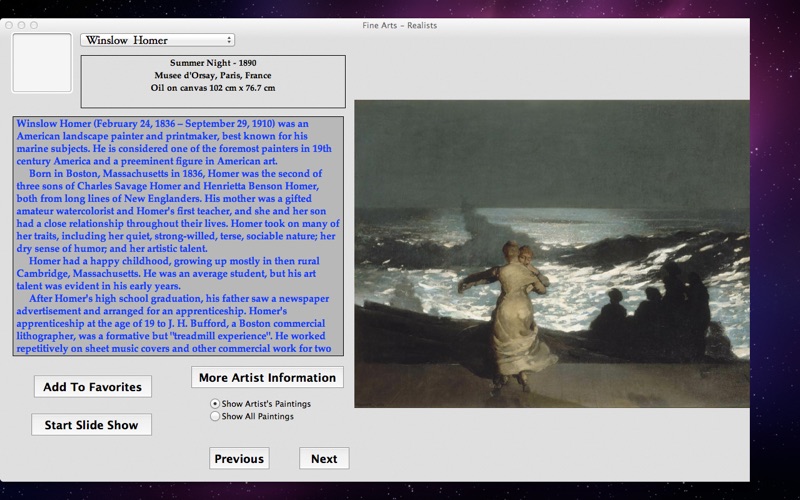Close the Fine Arts window
This screenshot has width=800, height=500.
tap(9, 25)
